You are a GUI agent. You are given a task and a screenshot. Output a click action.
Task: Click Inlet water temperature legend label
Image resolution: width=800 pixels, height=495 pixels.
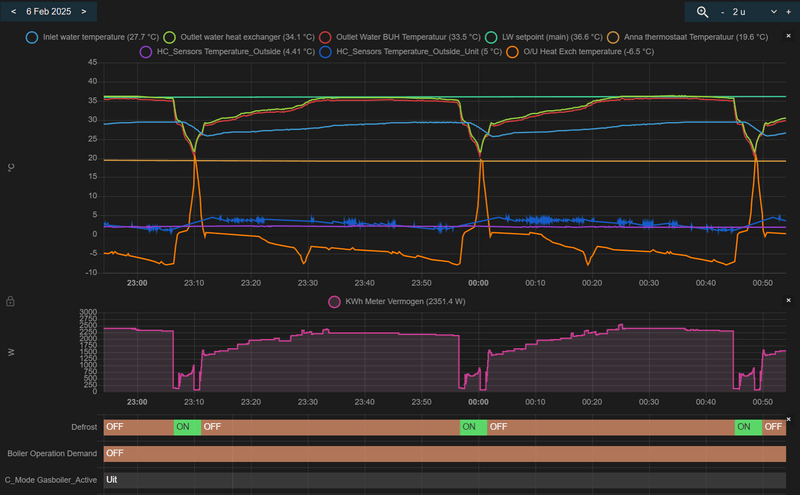click(101, 37)
